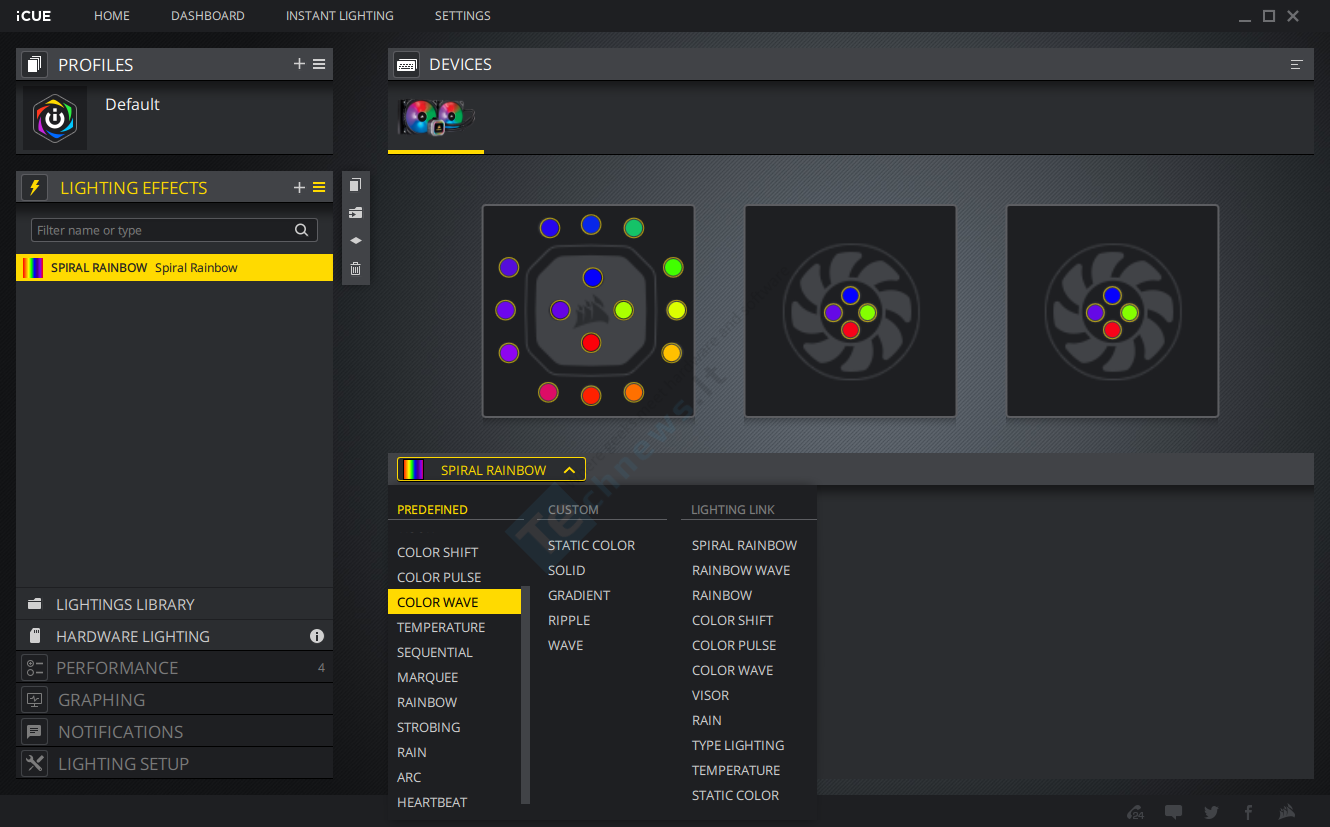Click the layers order icon in the side toolbar
The image size is (1330, 827).
tap(355, 241)
